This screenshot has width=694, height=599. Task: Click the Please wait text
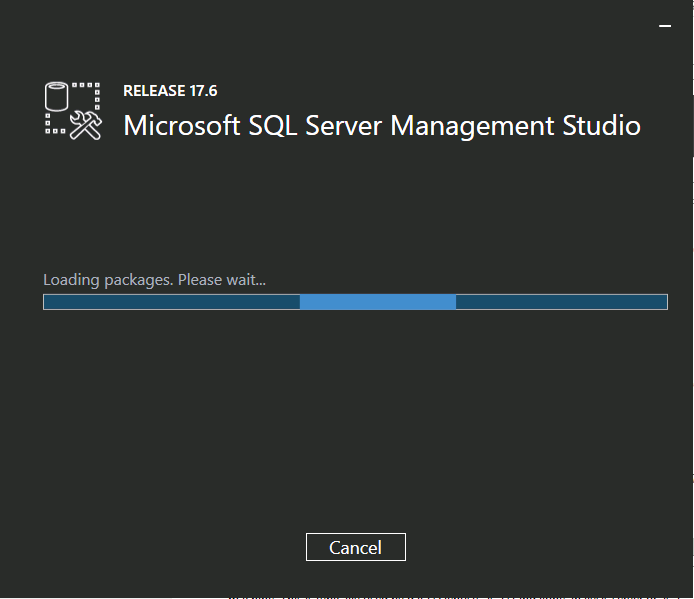(222, 280)
